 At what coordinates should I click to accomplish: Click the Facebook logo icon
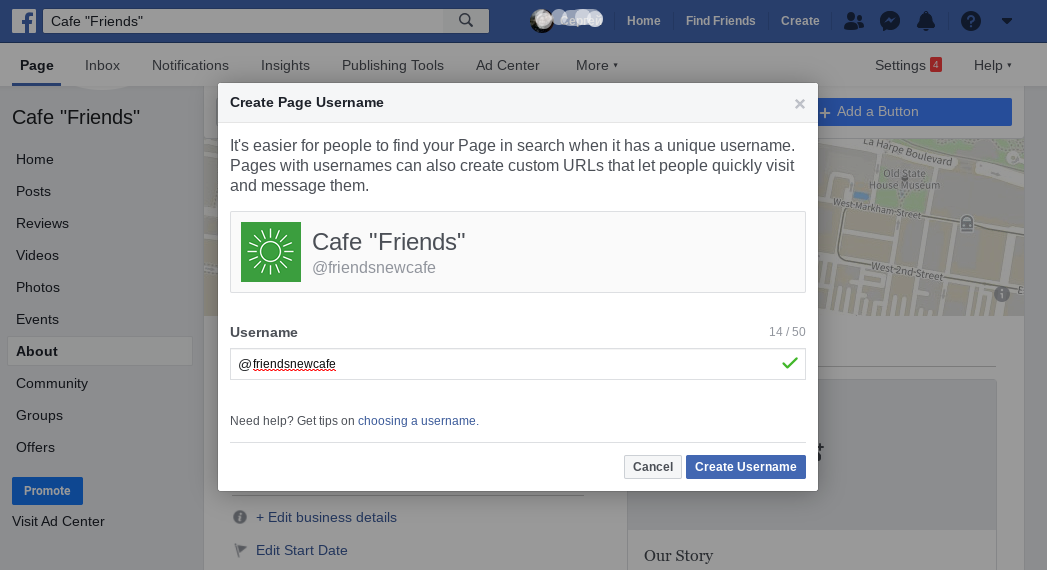tap(24, 21)
